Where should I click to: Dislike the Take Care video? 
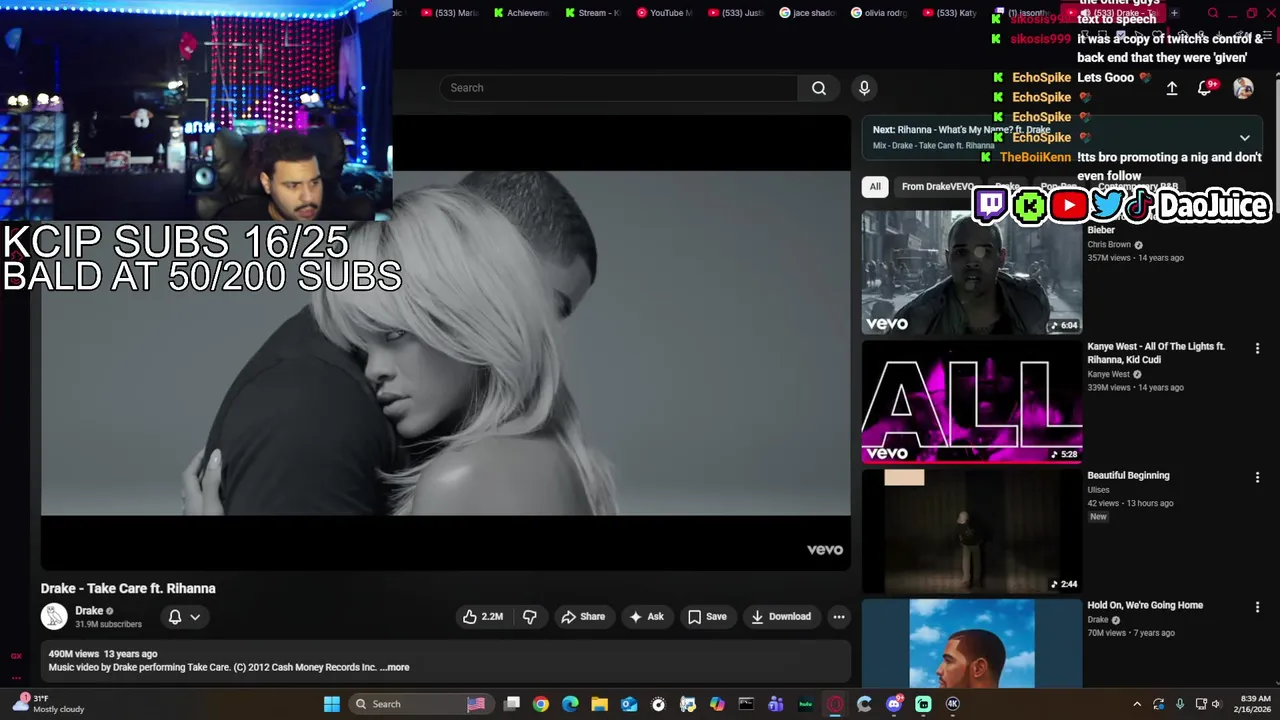tap(530, 617)
